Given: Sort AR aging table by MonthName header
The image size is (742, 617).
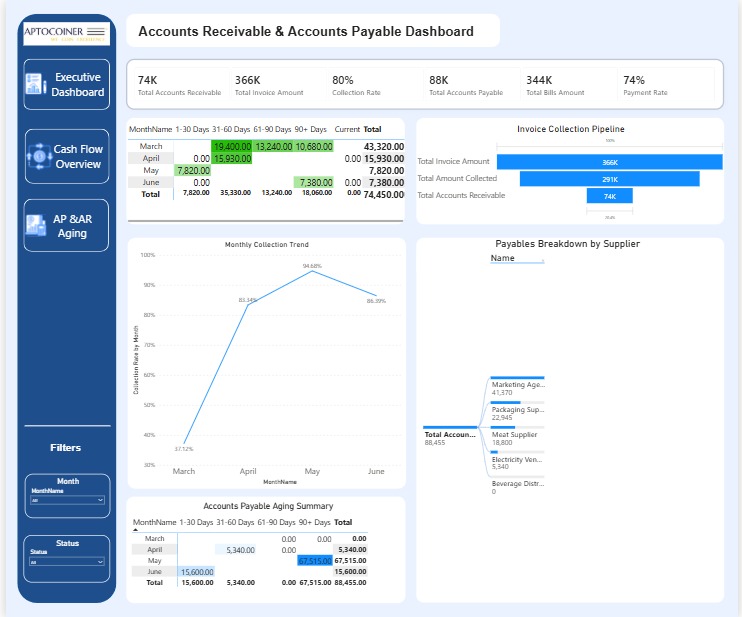Looking at the screenshot, I should point(150,129).
